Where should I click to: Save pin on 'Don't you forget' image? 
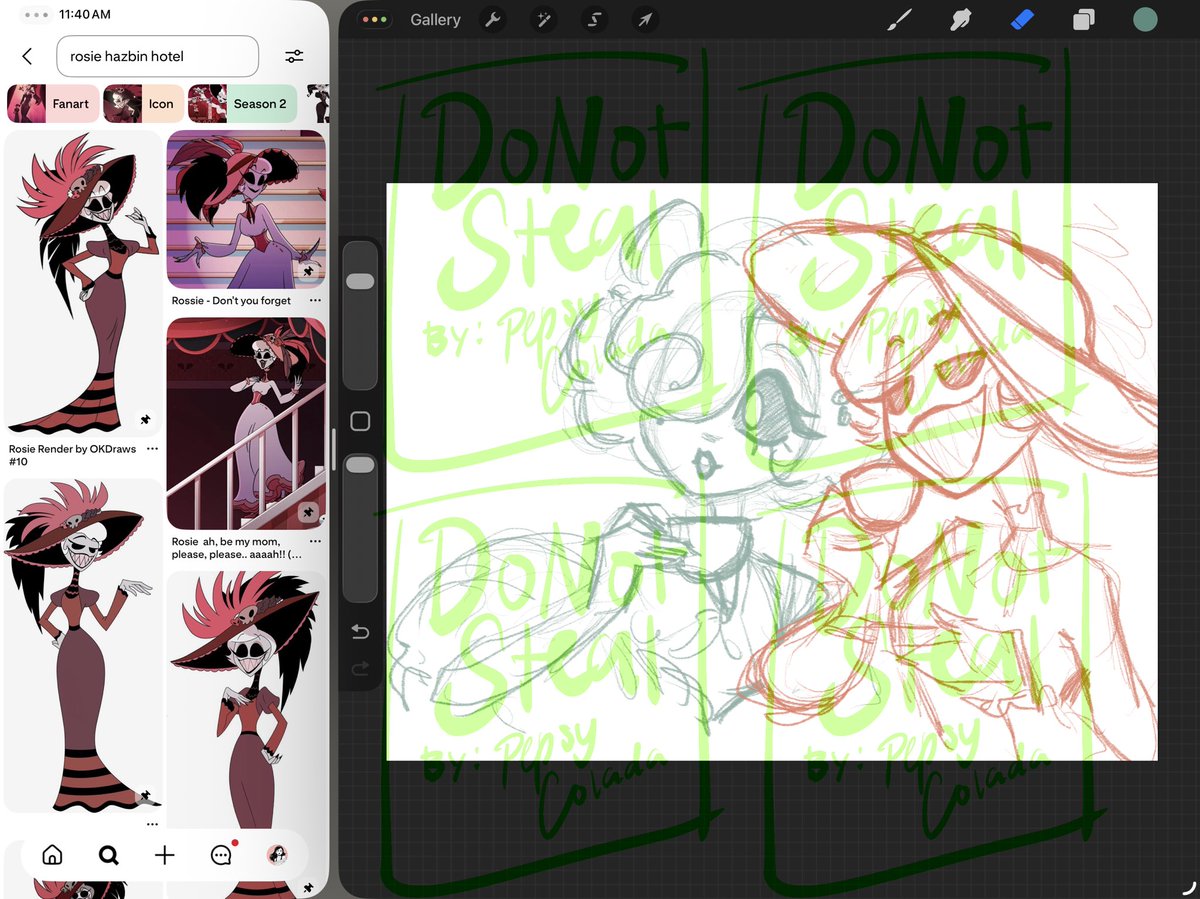(x=309, y=272)
